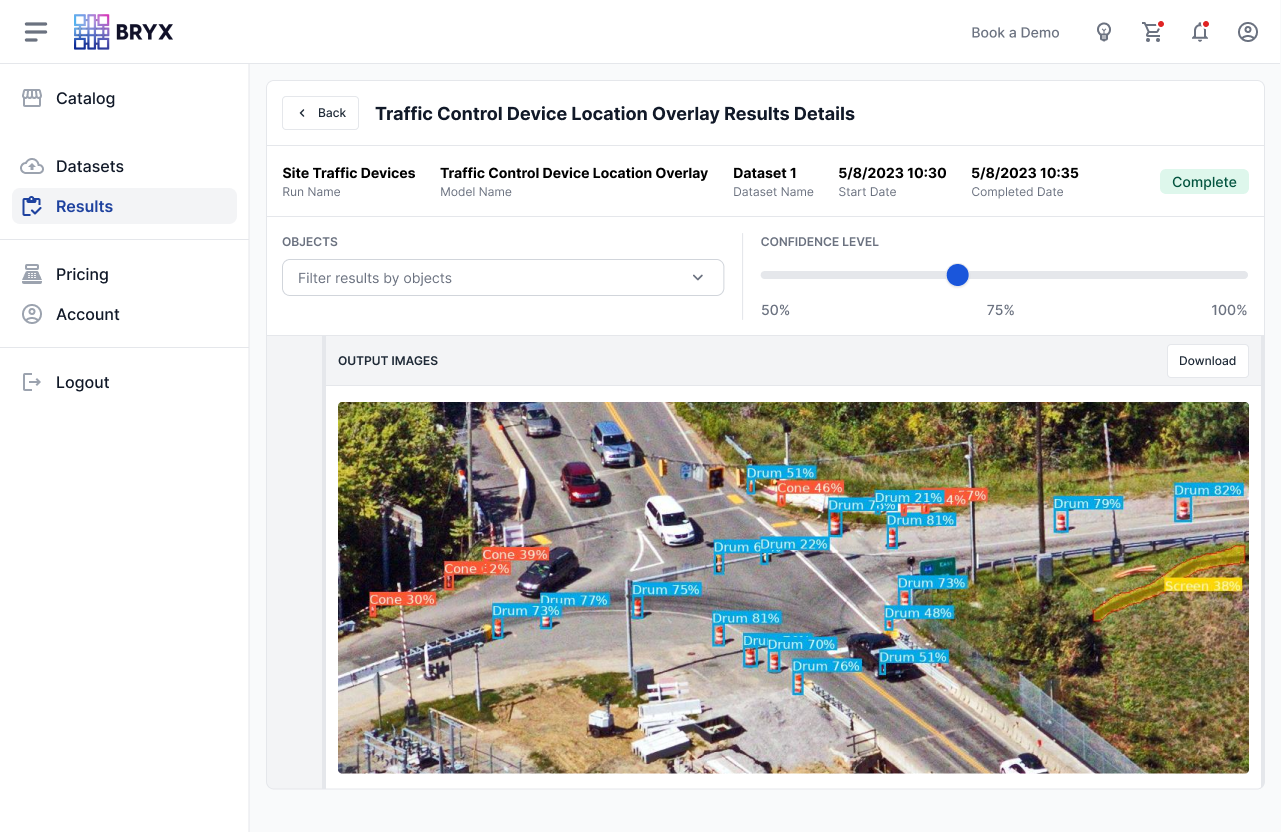Click the Catalog storefront icon

click(32, 98)
